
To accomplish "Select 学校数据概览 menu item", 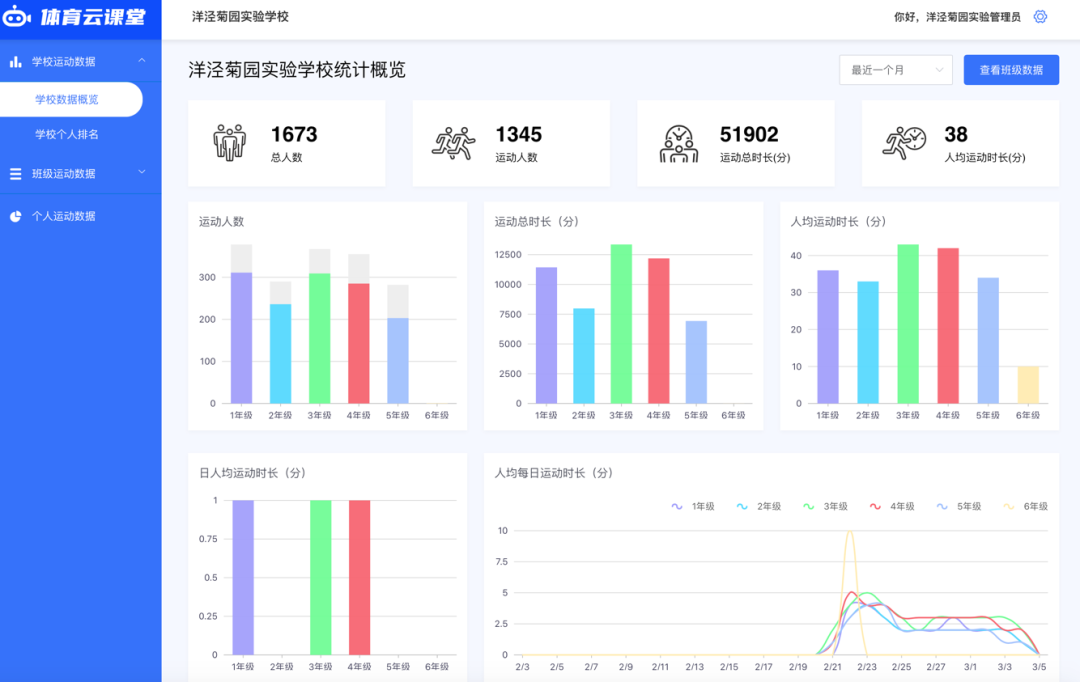I will pos(67,100).
